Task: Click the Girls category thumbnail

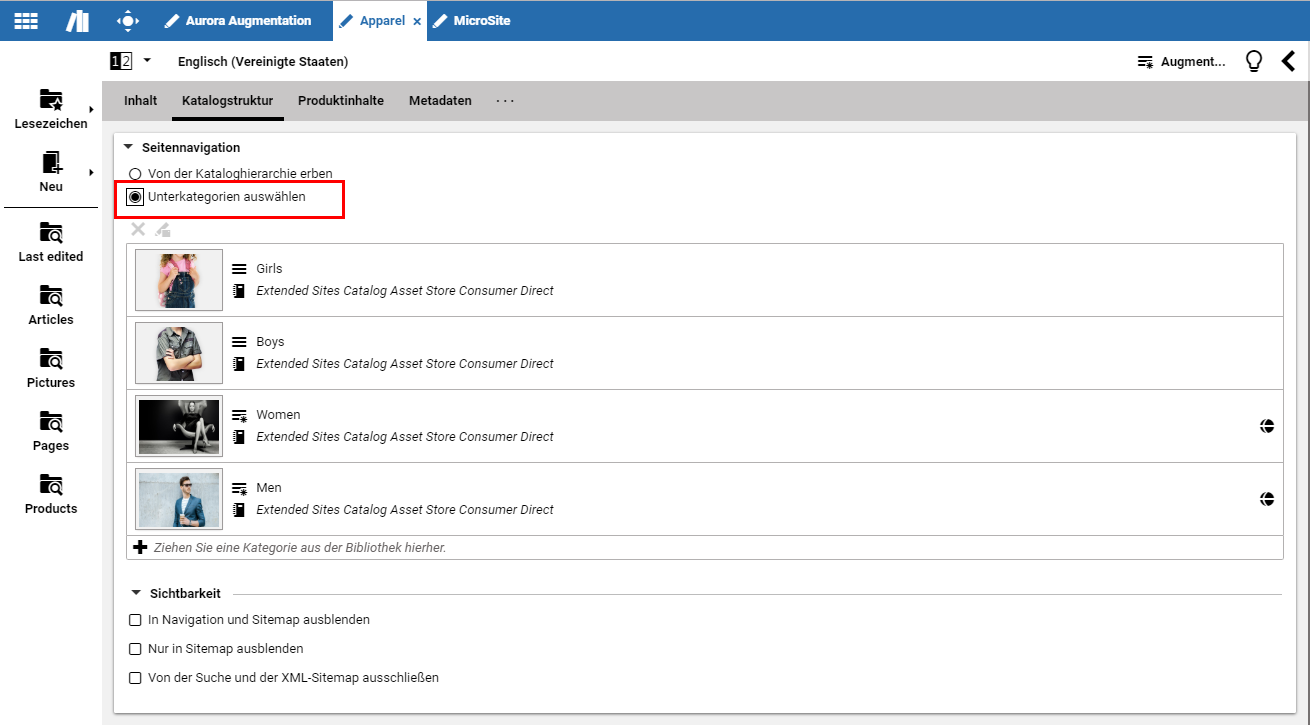Action: 179,280
